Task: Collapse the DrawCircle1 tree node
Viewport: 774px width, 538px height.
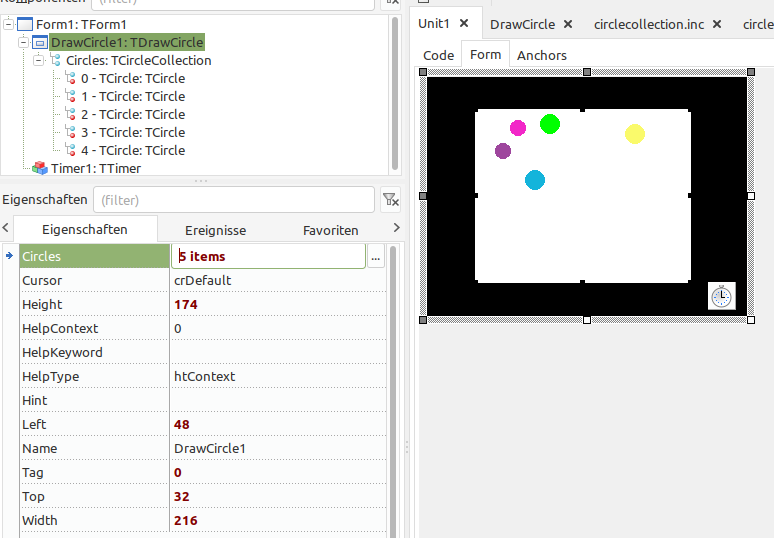Action: pos(23,42)
